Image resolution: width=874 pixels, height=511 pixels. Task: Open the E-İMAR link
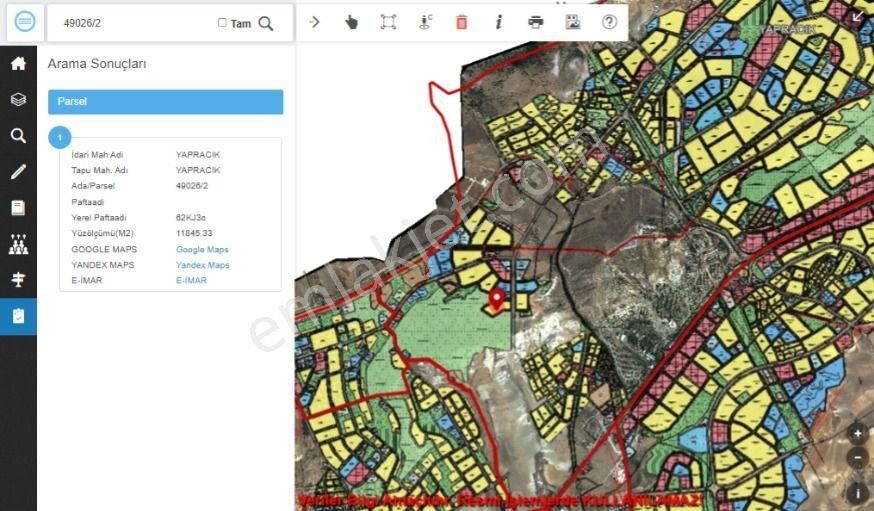pos(191,281)
